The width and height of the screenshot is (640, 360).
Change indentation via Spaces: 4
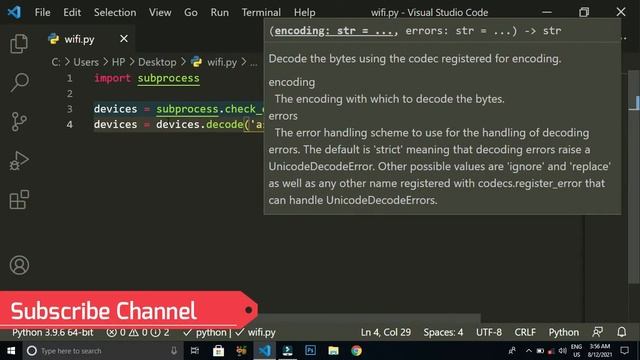pos(443,333)
